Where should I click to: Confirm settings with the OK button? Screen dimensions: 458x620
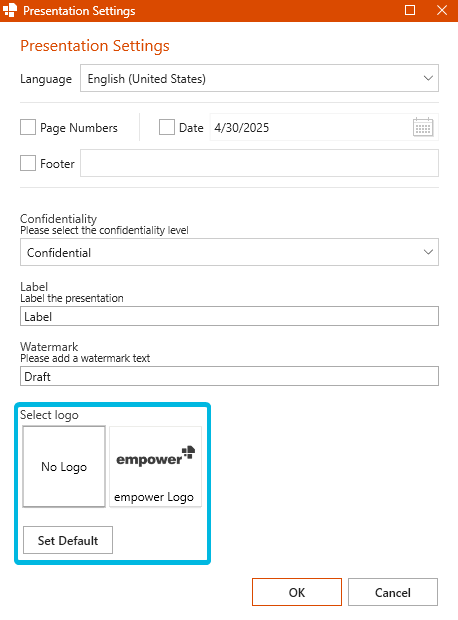[297, 592]
